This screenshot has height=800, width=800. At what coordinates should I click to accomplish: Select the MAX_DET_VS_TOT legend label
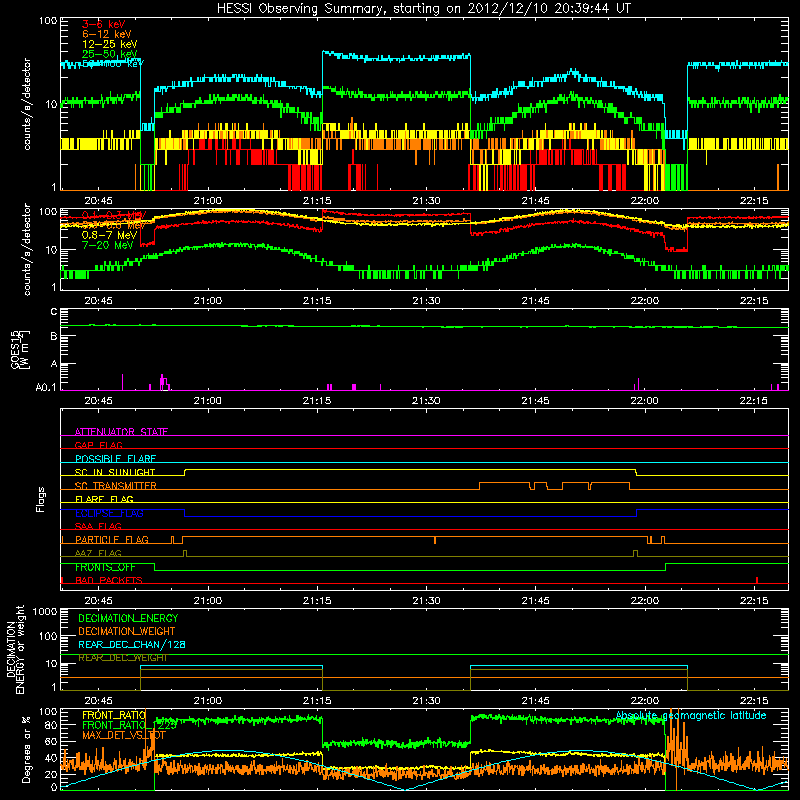(124, 735)
